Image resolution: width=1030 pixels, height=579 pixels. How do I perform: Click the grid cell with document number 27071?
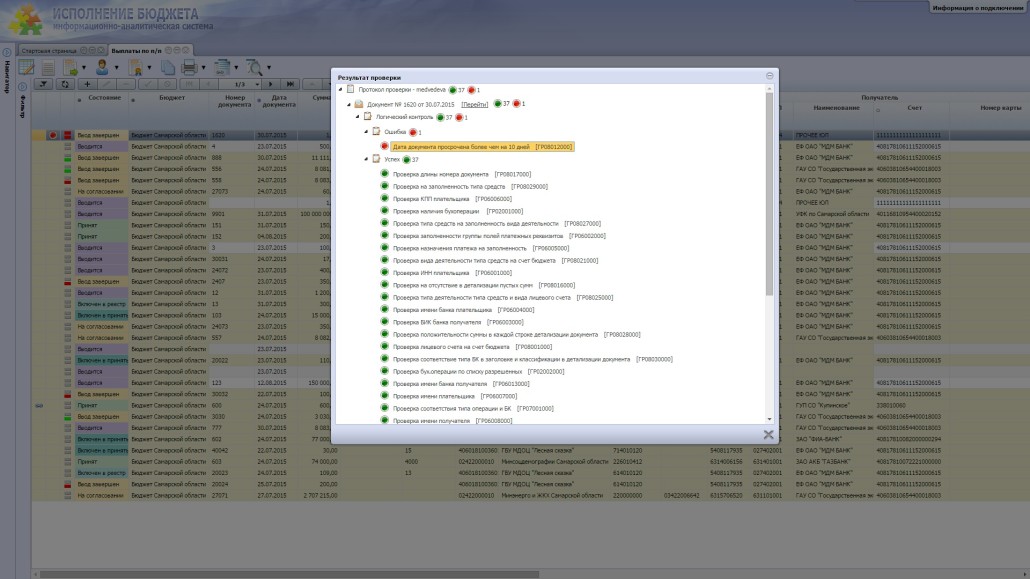coord(233,496)
